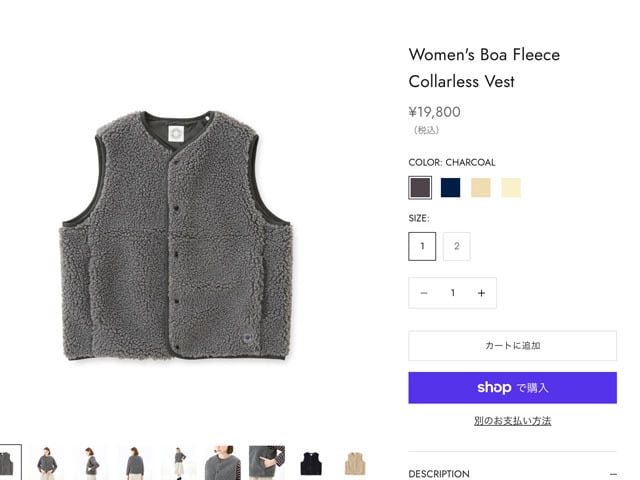Select the first model front-view thumbnail
The height and width of the screenshot is (480, 640).
pos(46,463)
